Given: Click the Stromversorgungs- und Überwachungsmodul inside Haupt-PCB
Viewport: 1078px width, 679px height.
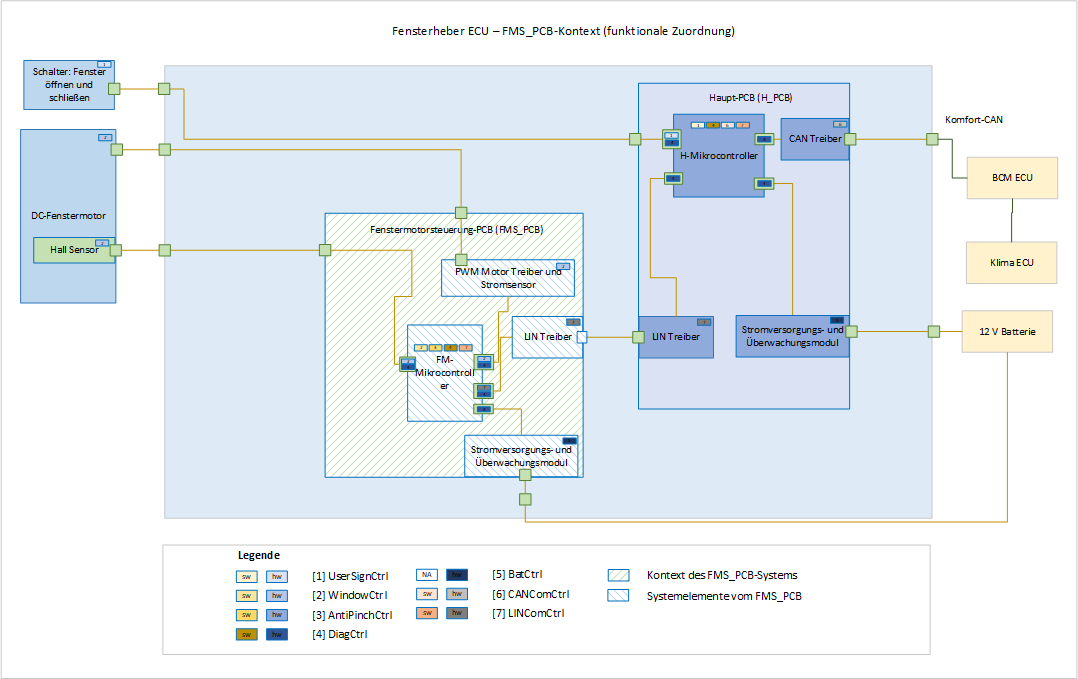Looking at the screenshot, I should pos(793,337).
